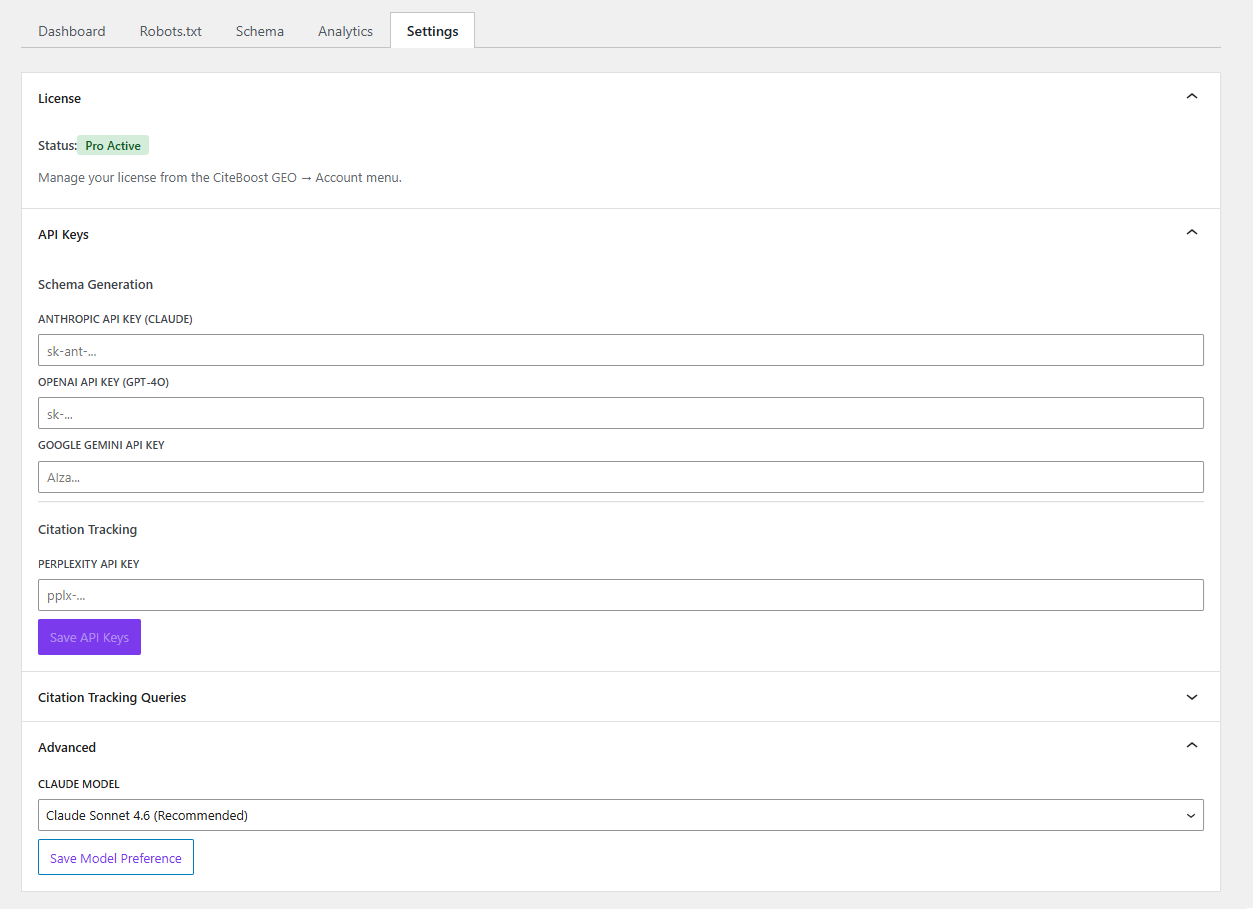Collapse the License section chevron

(1191, 96)
